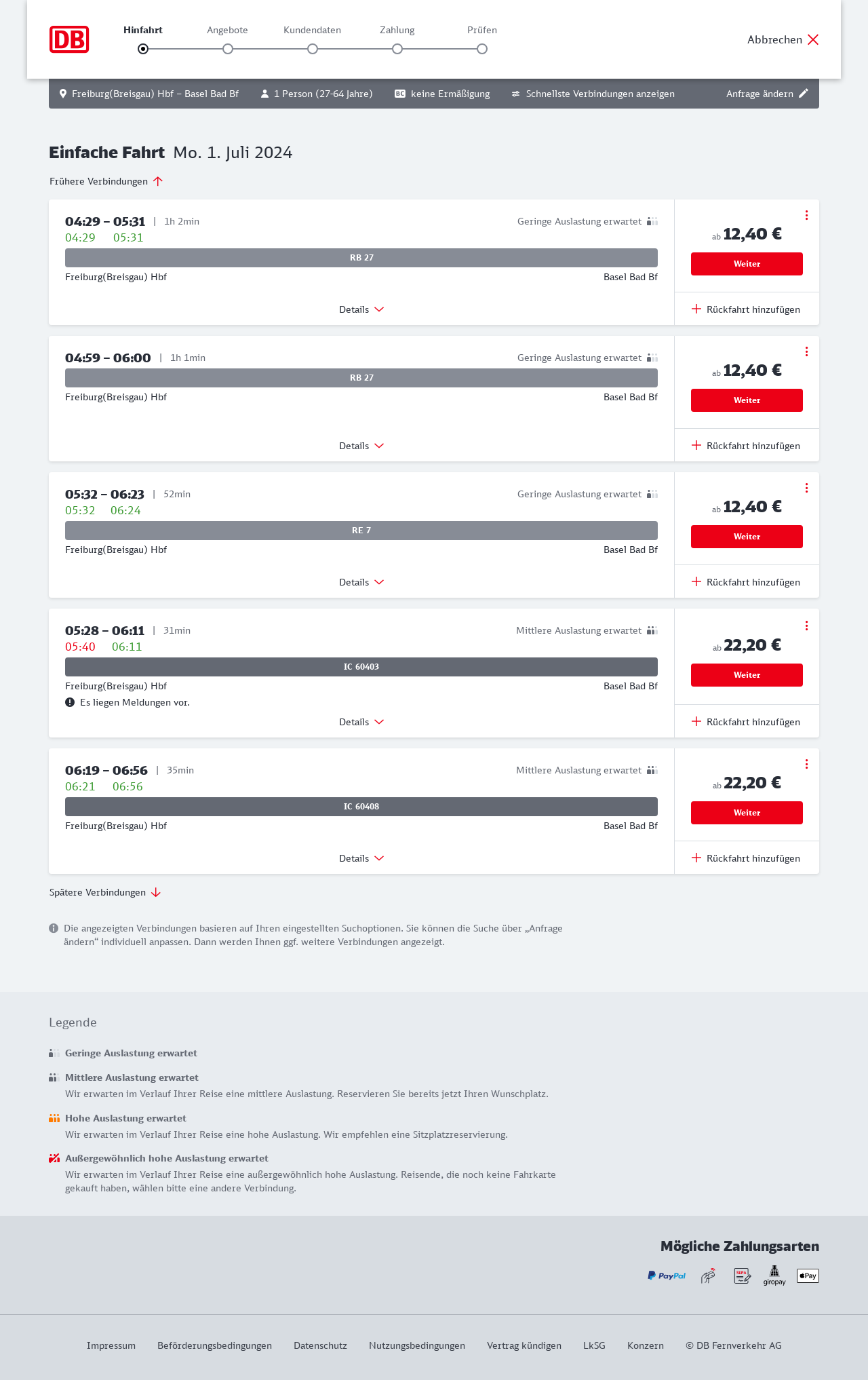Click the PayPal payment icon
The width and height of the screenshot is (868, 1380).
667,1276
